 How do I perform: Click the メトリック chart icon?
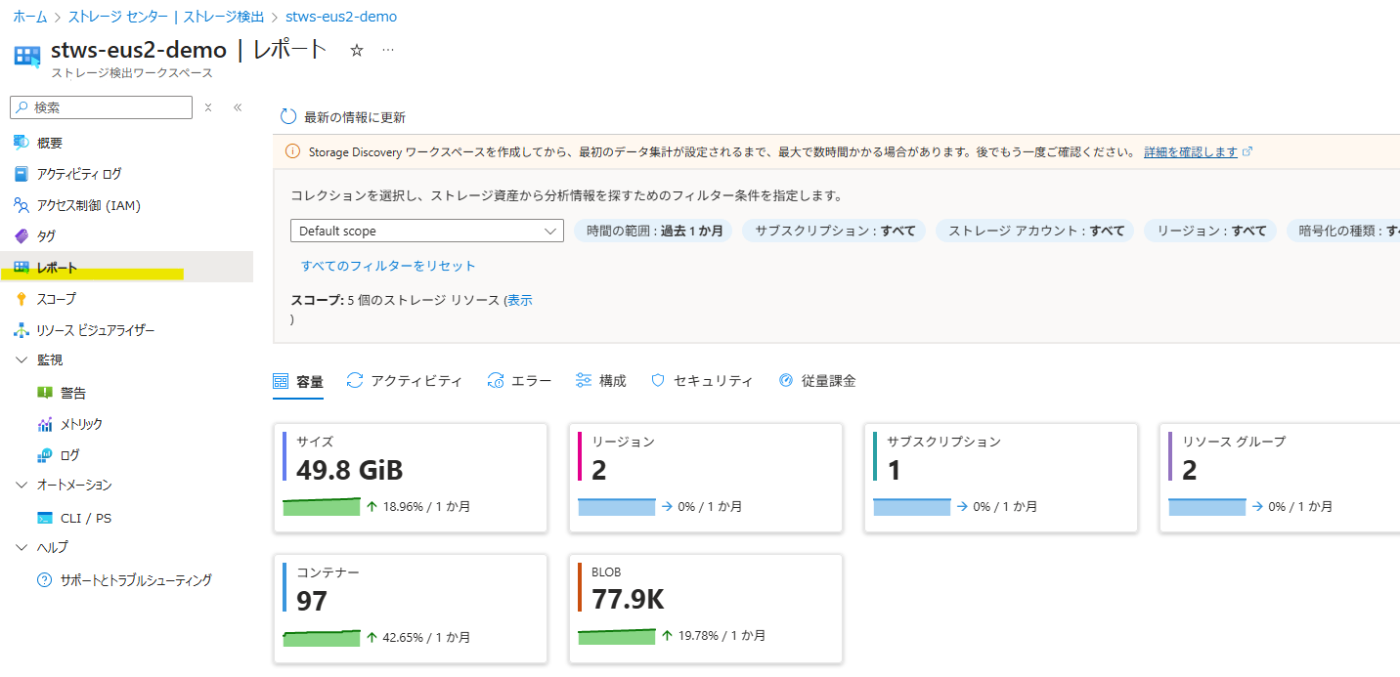tap(45, 424)
